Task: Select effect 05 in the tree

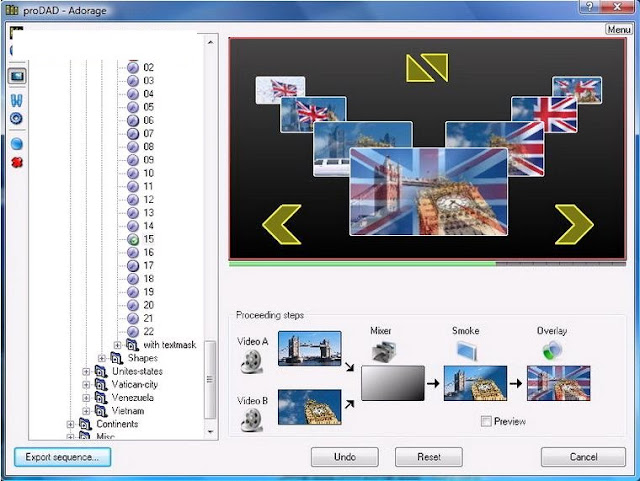Action: tap(141, 107)
